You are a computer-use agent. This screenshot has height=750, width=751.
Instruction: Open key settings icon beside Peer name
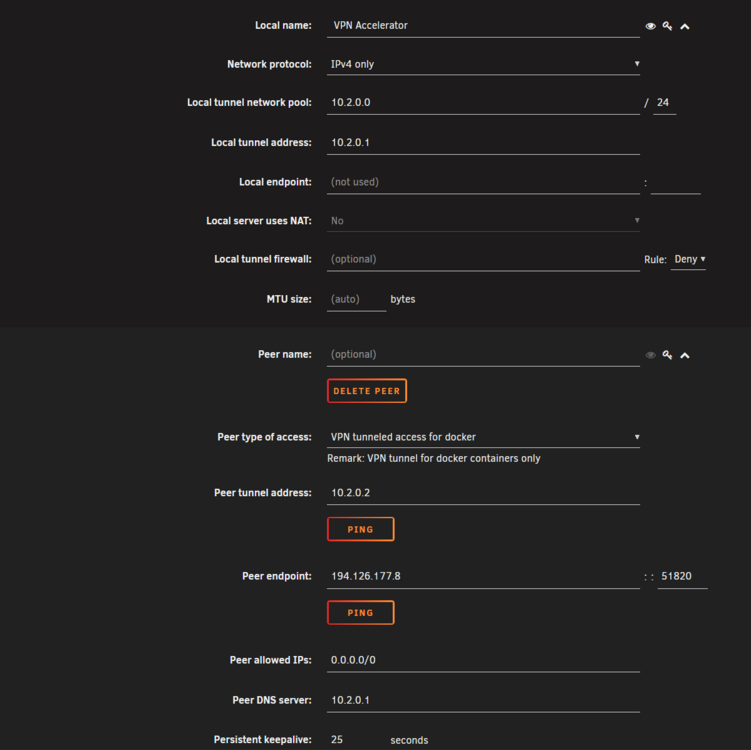[667, 355]
